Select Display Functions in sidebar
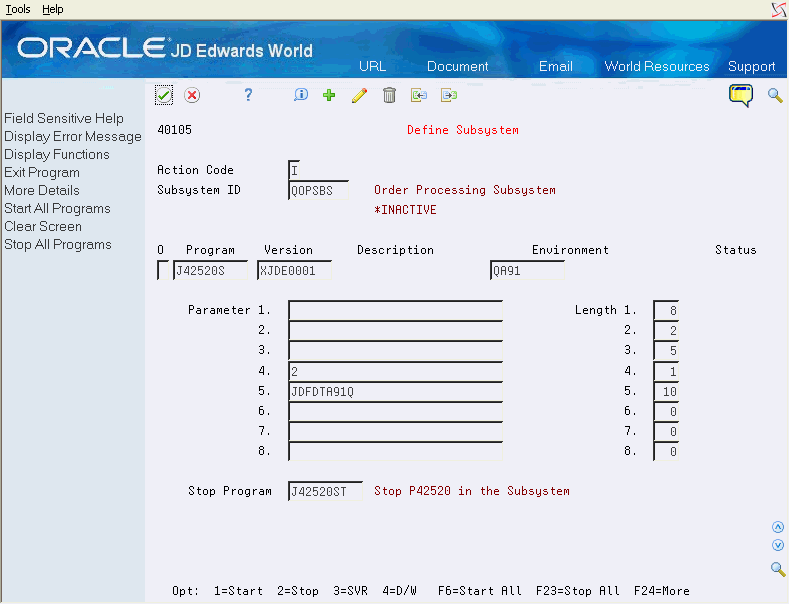This screenshot has width=789, height=604. (57, 155)
